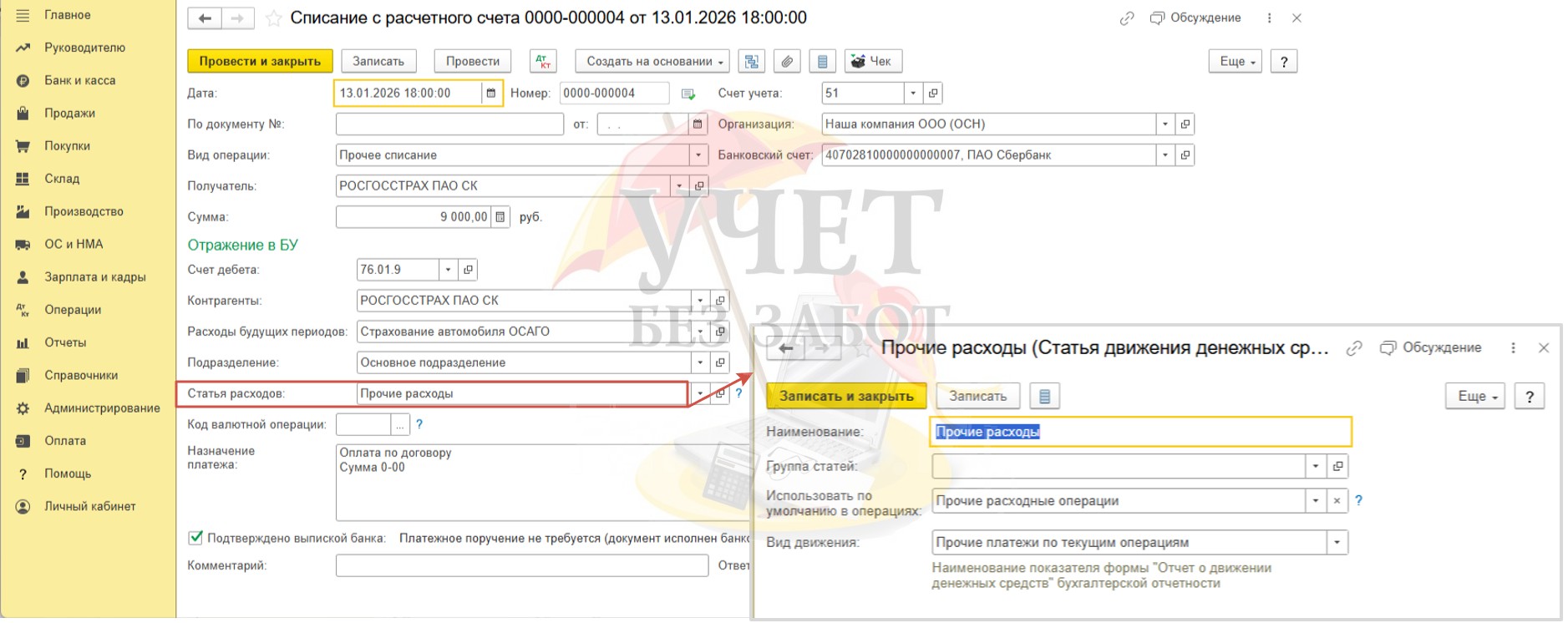The width and height of the screenshot is (1568, 623).
Task: Open the hamburger menu icon beside Главное
Action: click(x=23, y=15)
